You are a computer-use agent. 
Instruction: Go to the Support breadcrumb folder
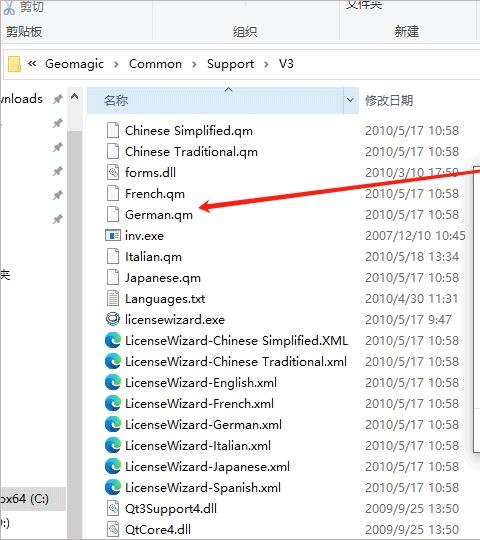tap(230, 64)
